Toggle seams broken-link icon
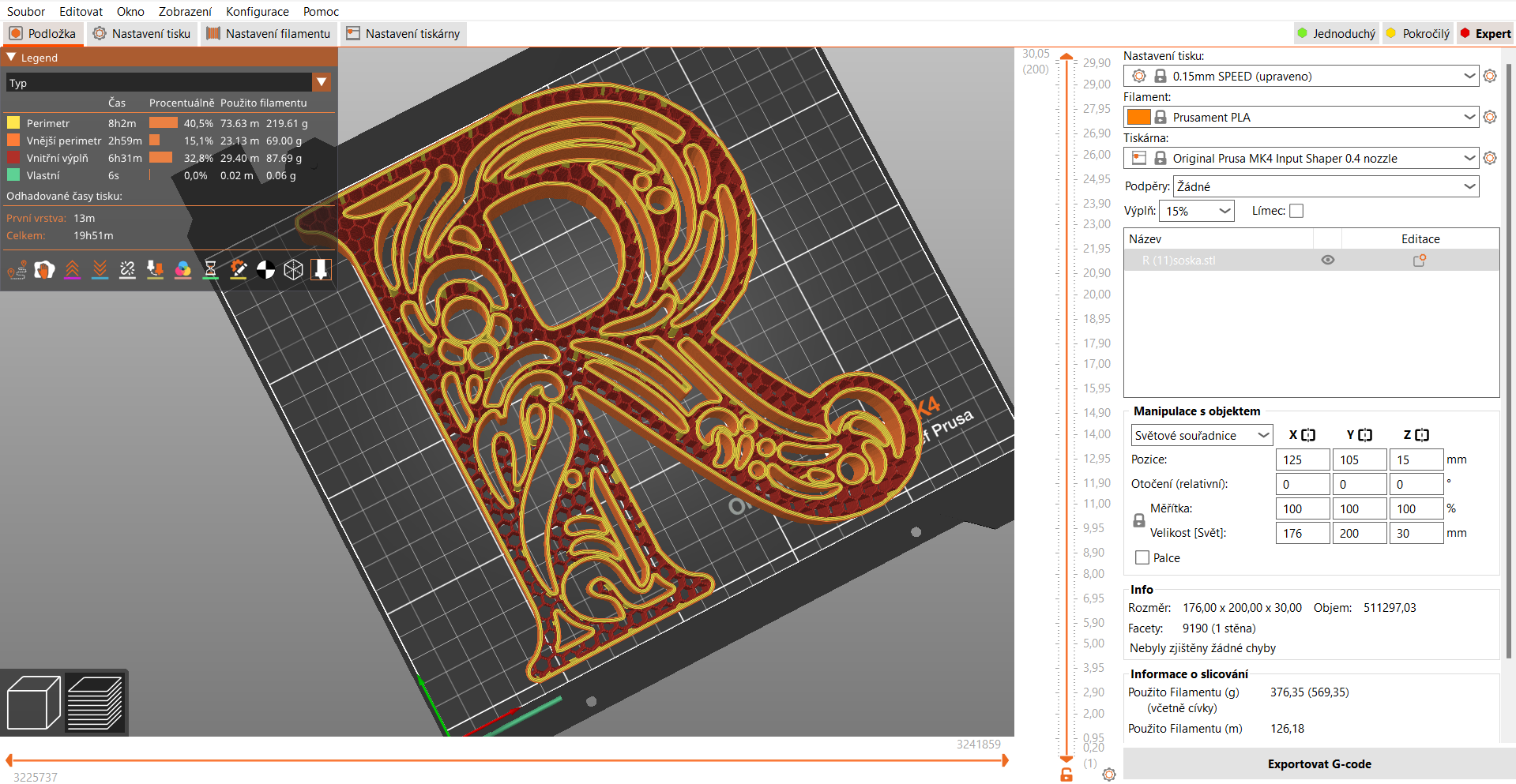Screen dimensions: 1516x784 click(127, 270)
